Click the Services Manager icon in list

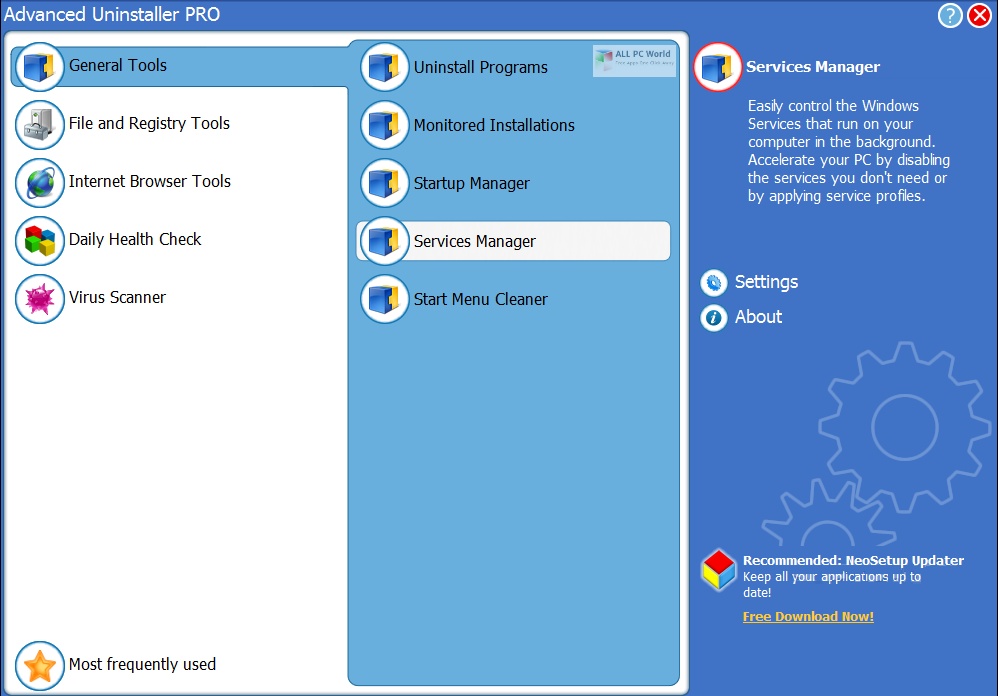point(384,240)
